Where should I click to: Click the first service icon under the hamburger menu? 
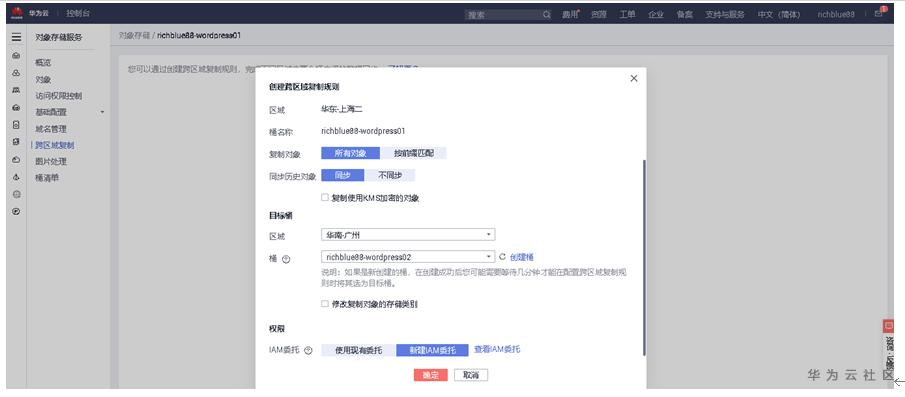(16, 56)
